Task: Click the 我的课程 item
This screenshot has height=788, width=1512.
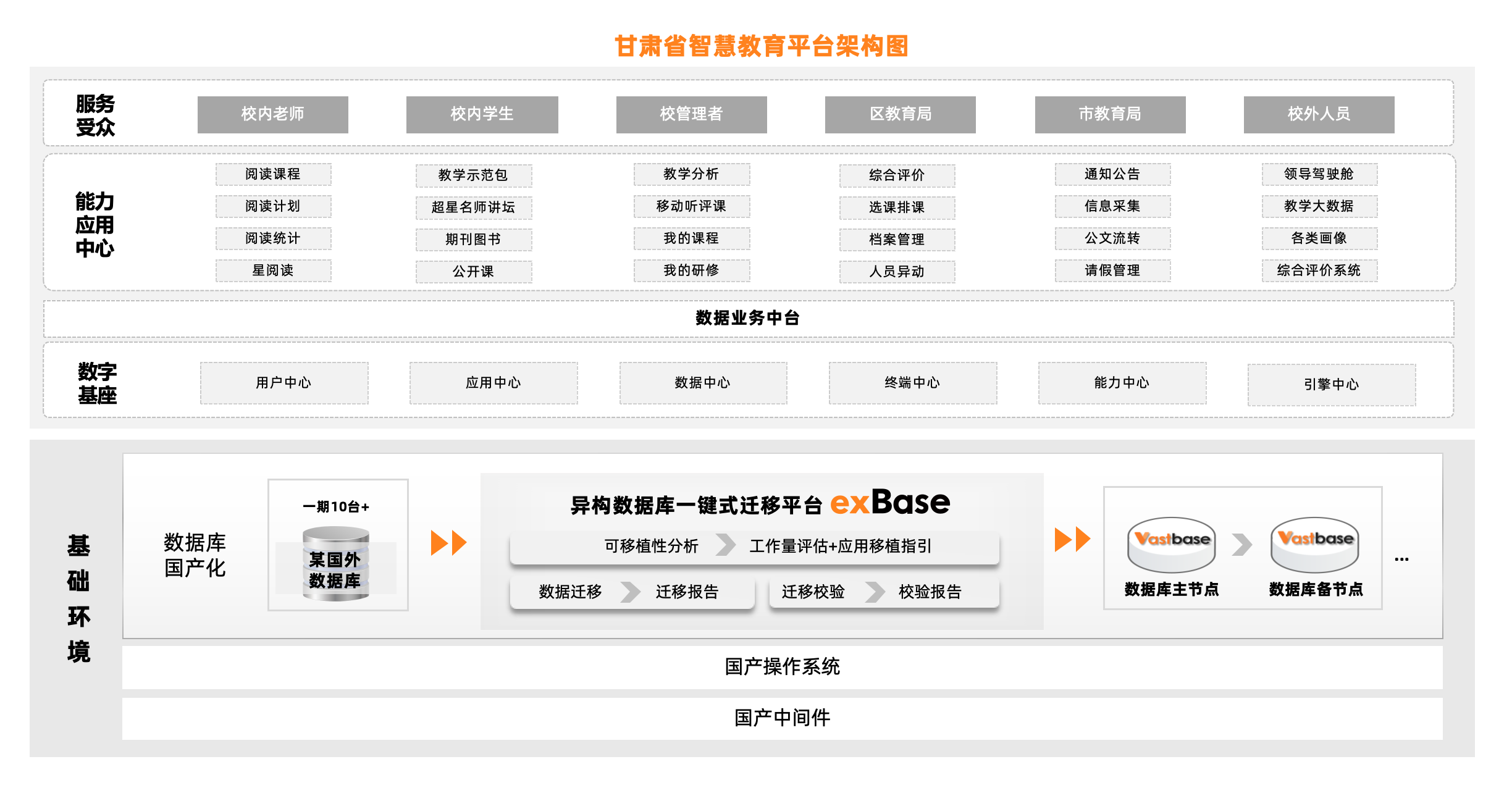Action: click(692, 238)
